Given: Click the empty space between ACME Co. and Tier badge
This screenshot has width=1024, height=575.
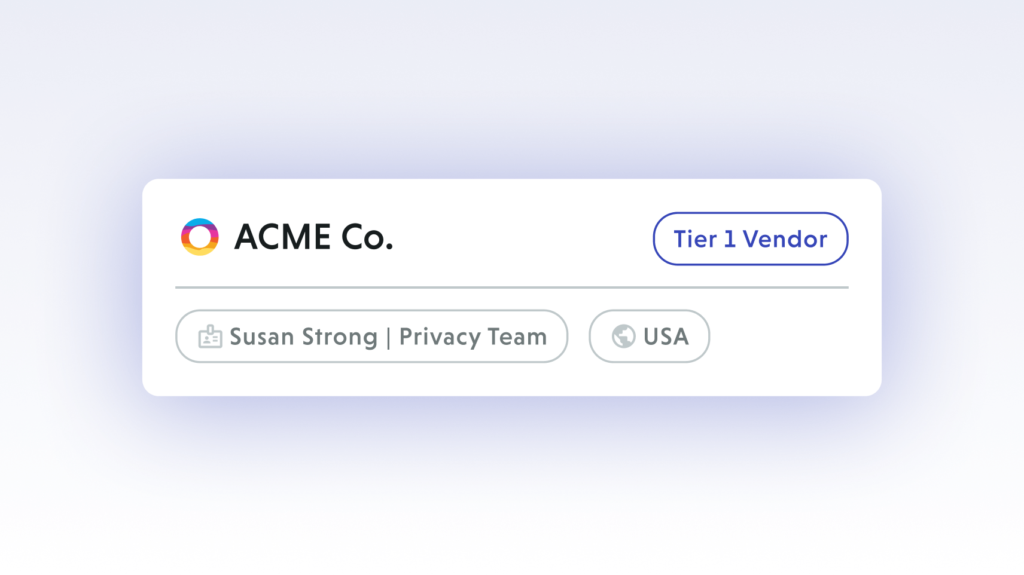Looking at the screenshot, I should pyautogui.click(x=520, y=238).
